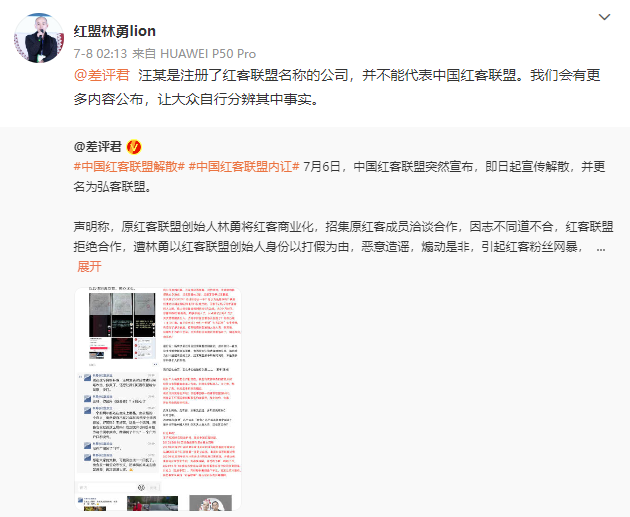Click the trailing ellipsis before 展开
The width and height of the screenshot is (630, 517).
click(x=601, y=248)
